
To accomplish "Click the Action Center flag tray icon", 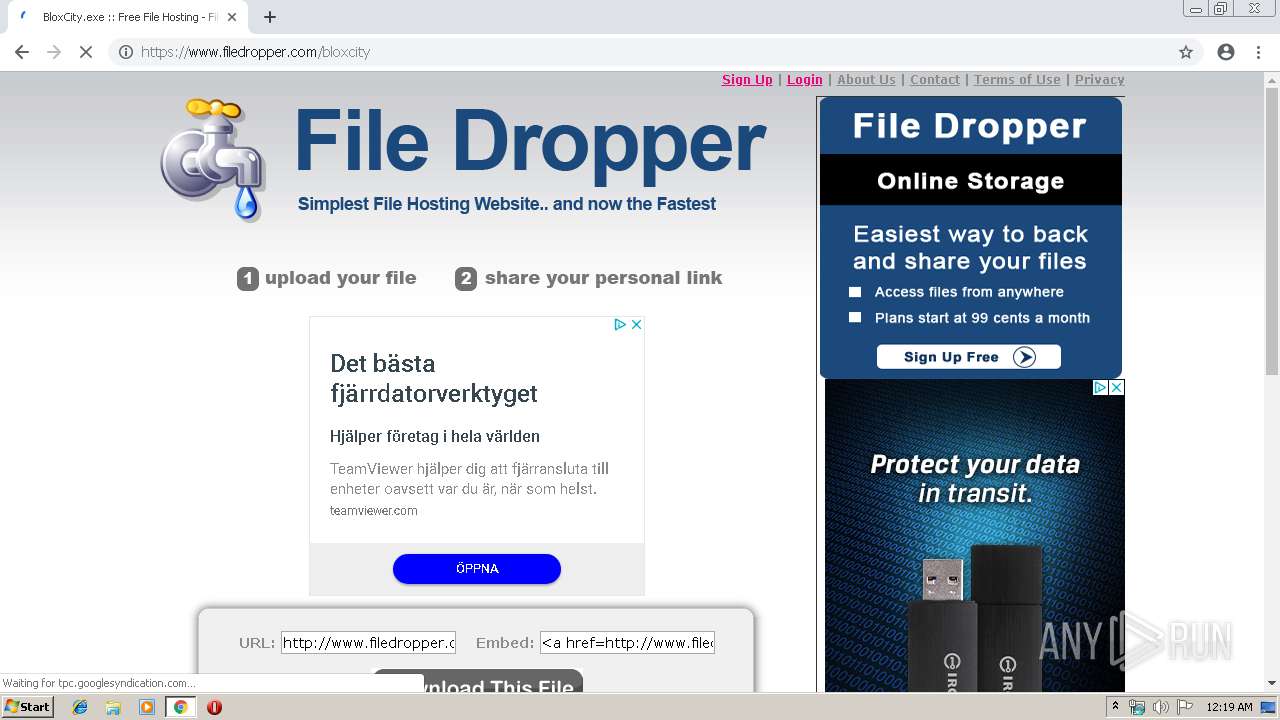I will click(1183, 707).
